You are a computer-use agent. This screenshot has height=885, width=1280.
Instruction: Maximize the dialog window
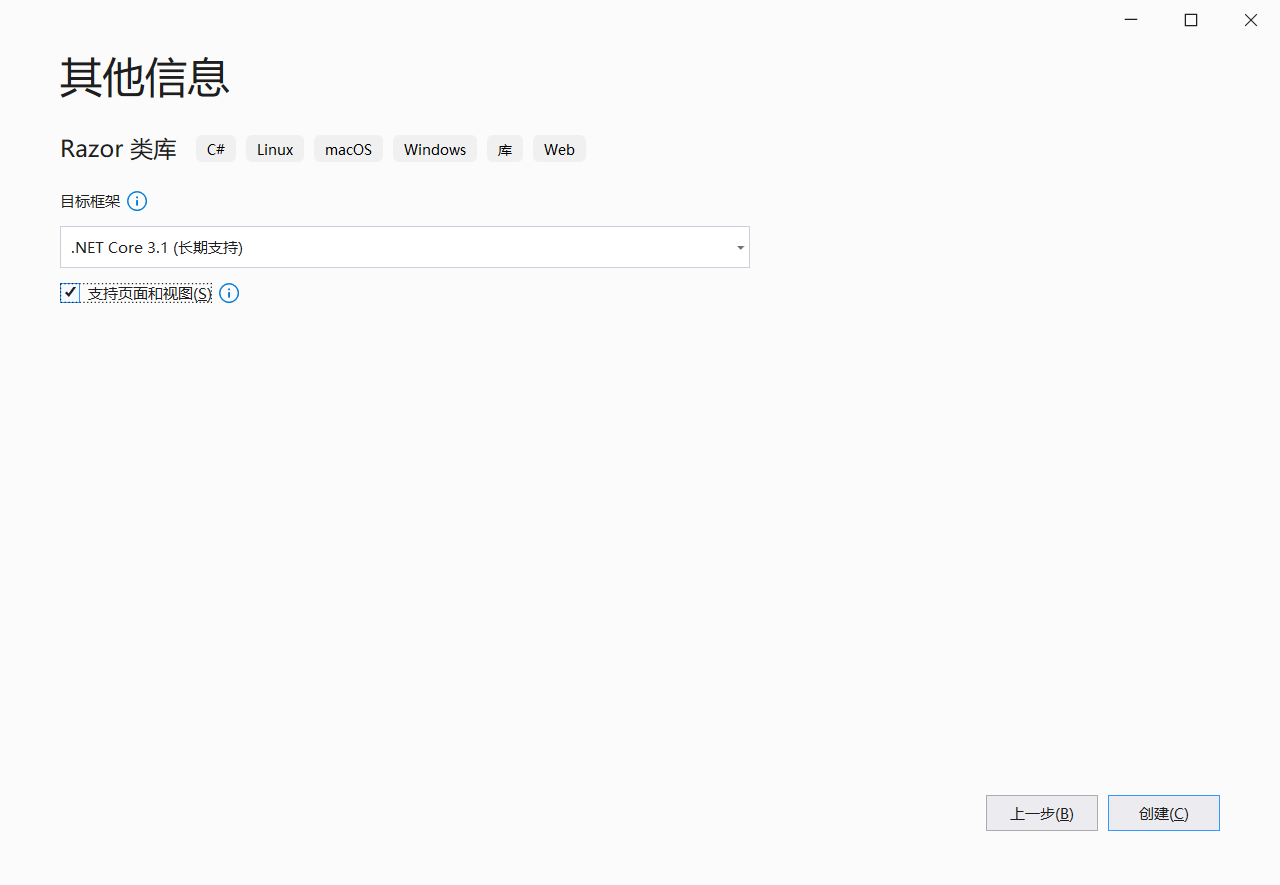[x=1191, y=20]
